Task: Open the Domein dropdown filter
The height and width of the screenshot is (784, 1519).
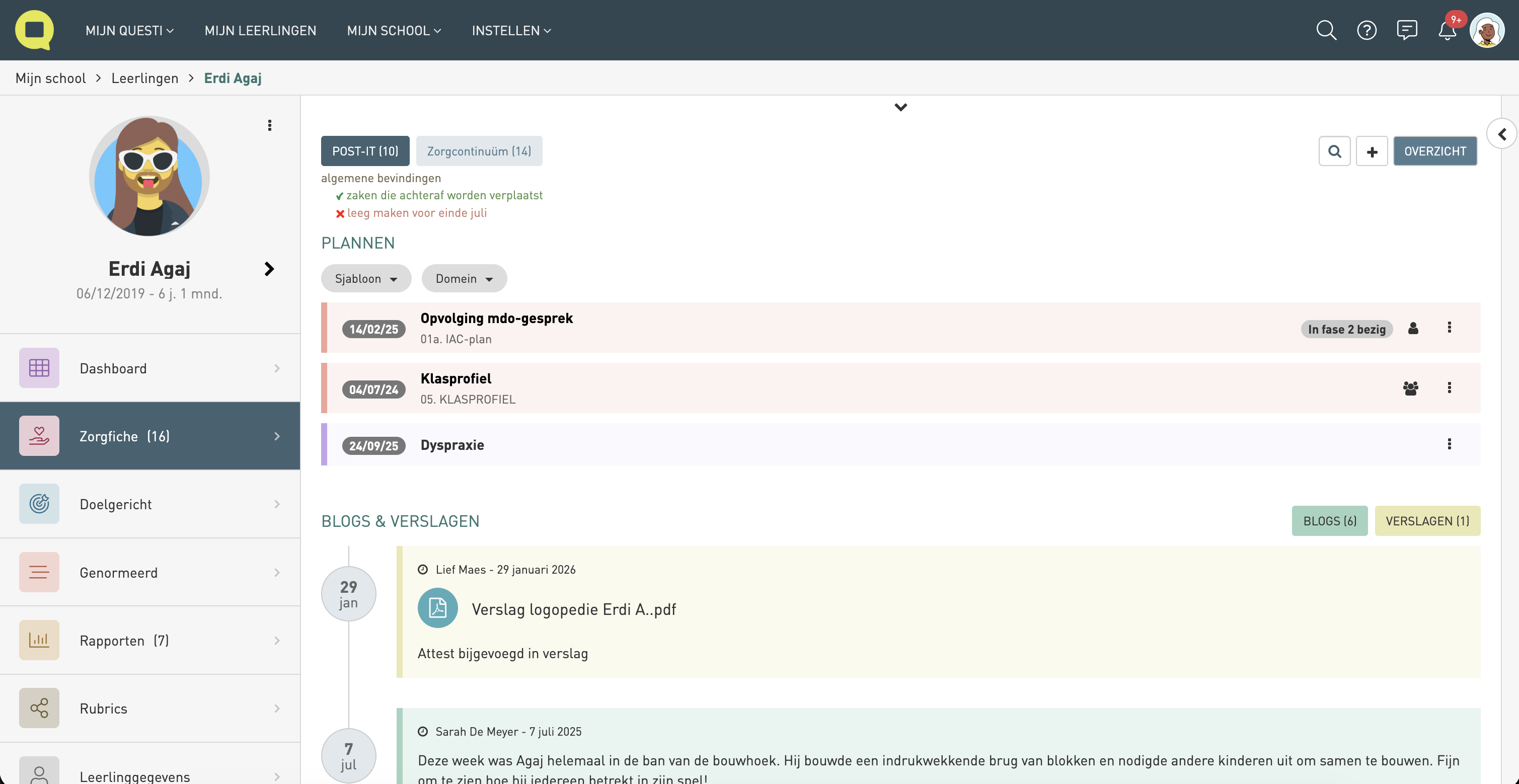Action: 464,279
